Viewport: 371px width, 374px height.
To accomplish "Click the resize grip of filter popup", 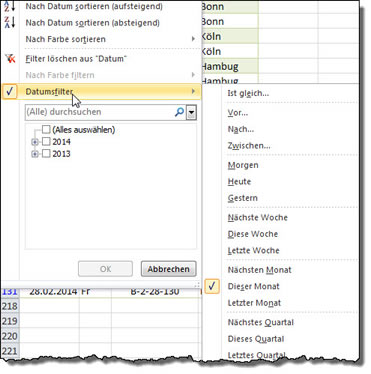I will click(x=197, y=284).
